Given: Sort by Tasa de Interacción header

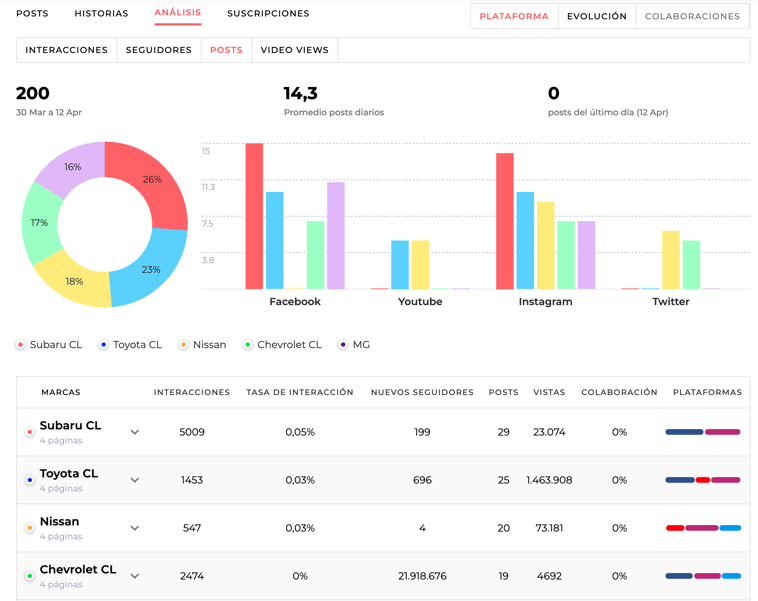Looking at the screenshot, I should 300,392.
